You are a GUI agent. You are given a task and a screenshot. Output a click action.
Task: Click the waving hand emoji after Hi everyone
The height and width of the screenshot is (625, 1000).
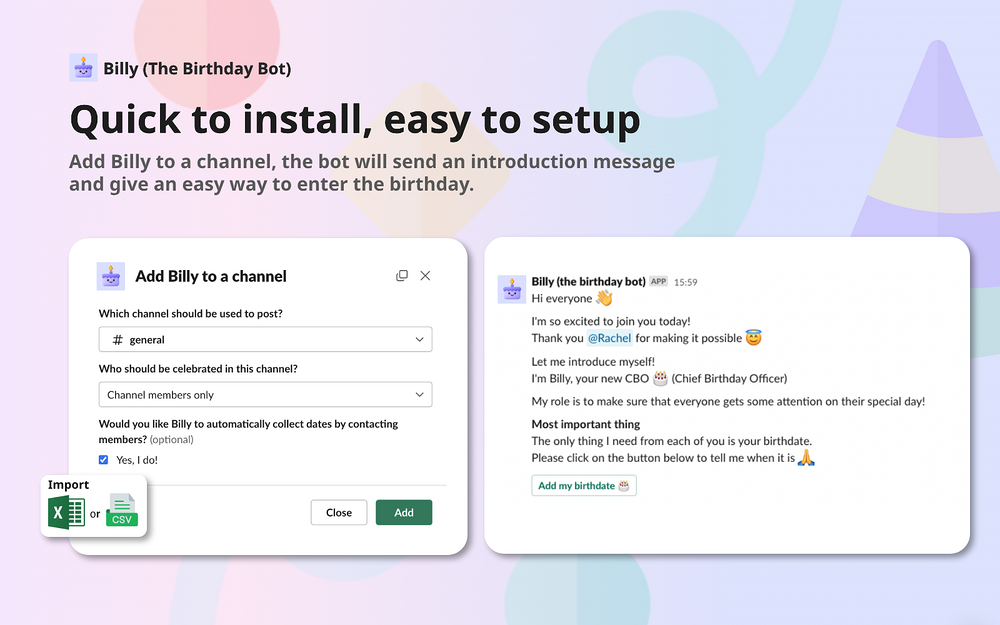coord(605,298)
